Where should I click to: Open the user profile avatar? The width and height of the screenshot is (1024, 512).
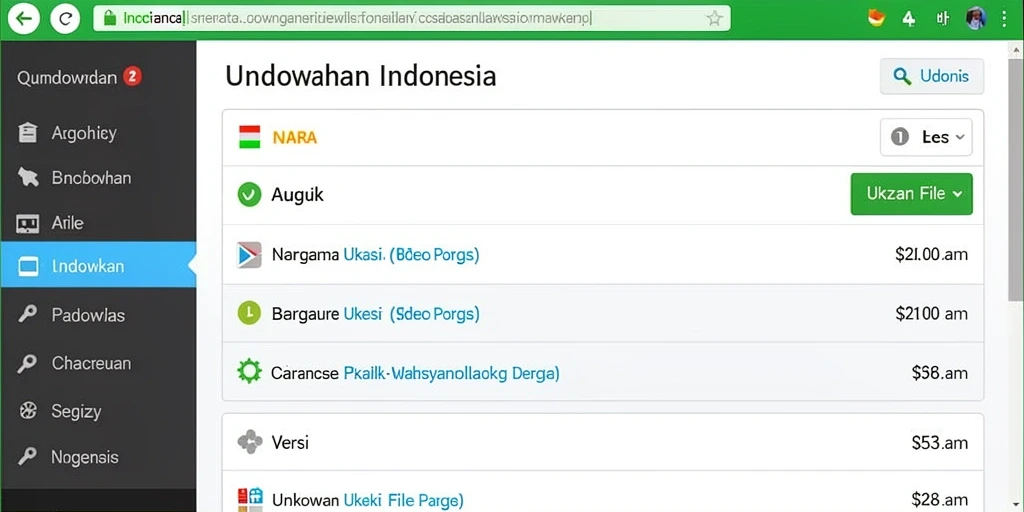point(975,18)
